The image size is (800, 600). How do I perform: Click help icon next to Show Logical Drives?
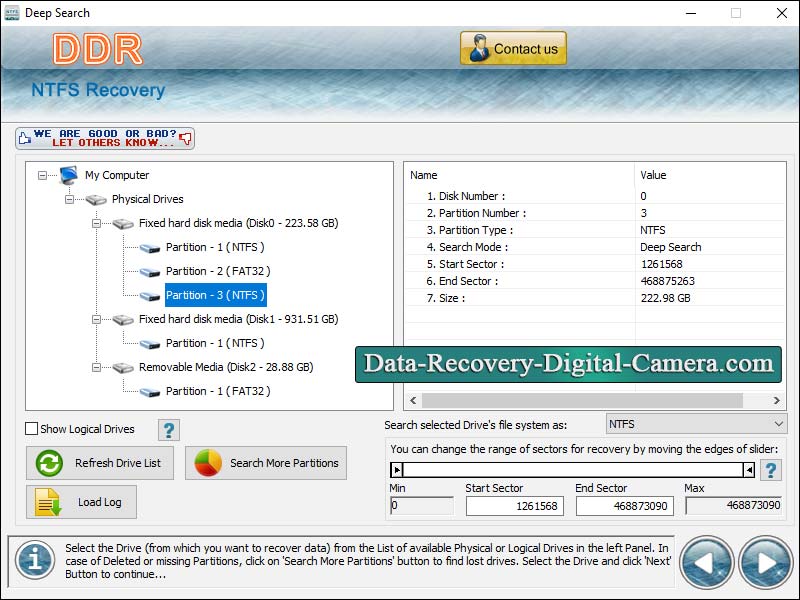(x=168, y=428)
